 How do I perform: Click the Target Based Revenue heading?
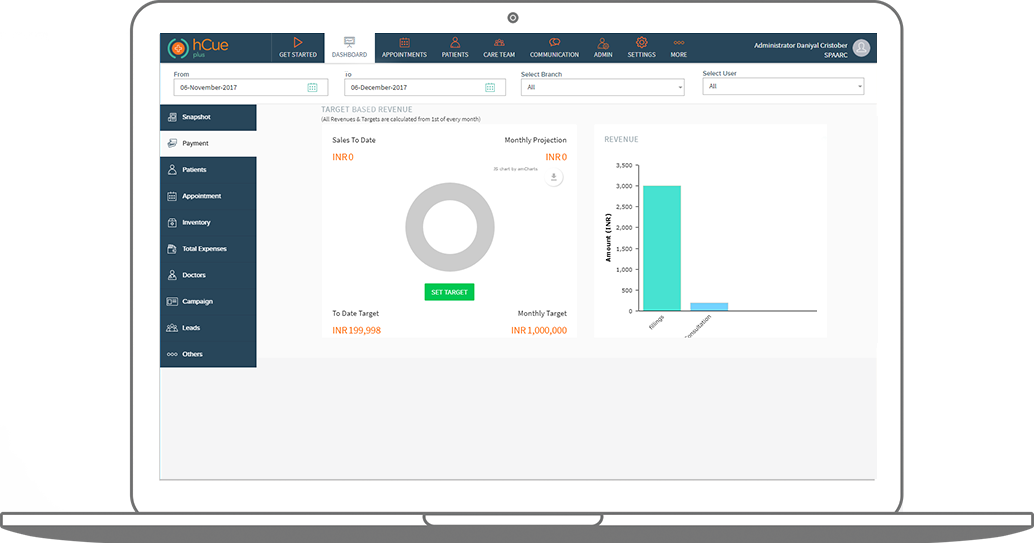367,110
